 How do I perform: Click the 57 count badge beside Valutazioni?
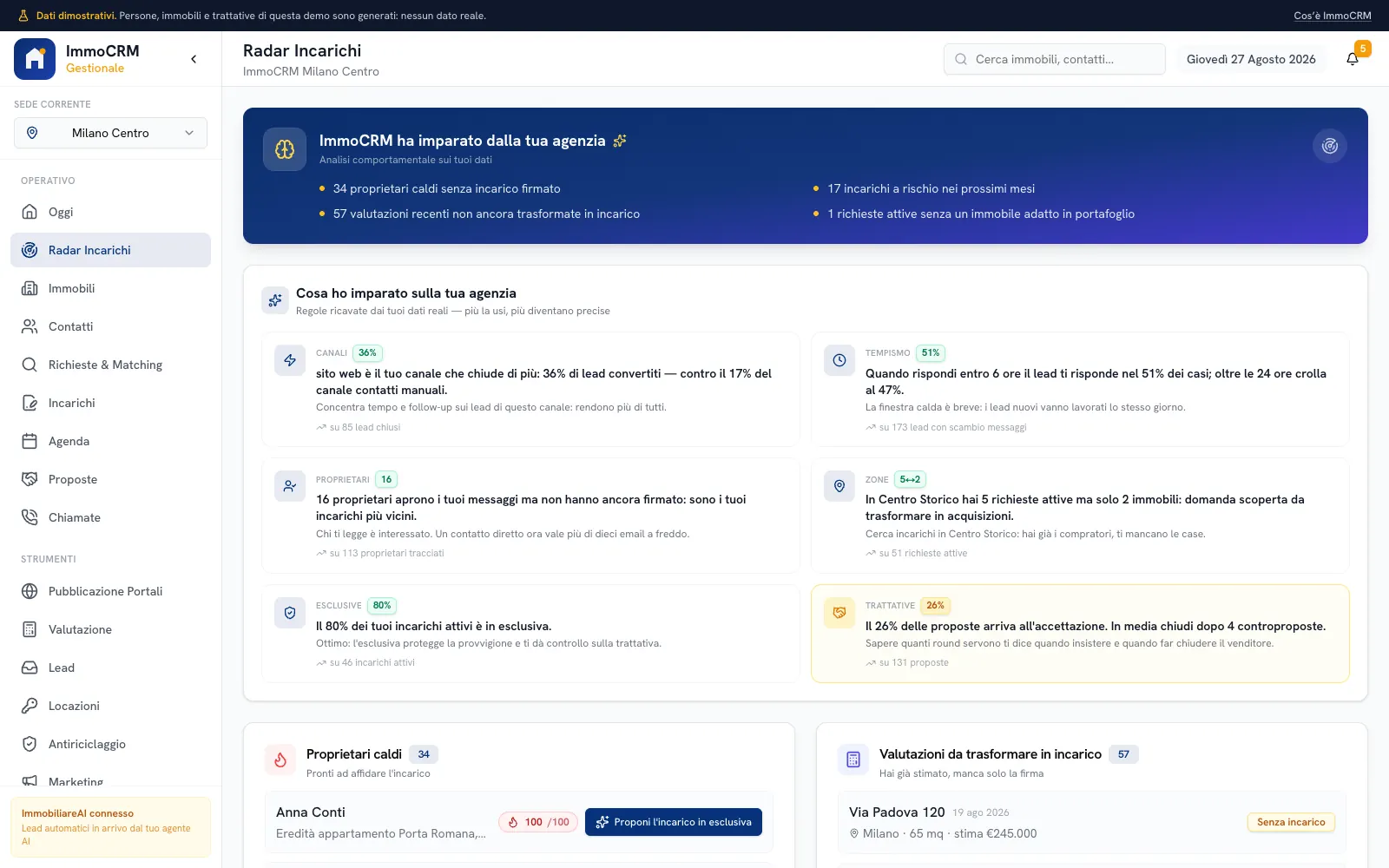click(x=1123, y=754)
